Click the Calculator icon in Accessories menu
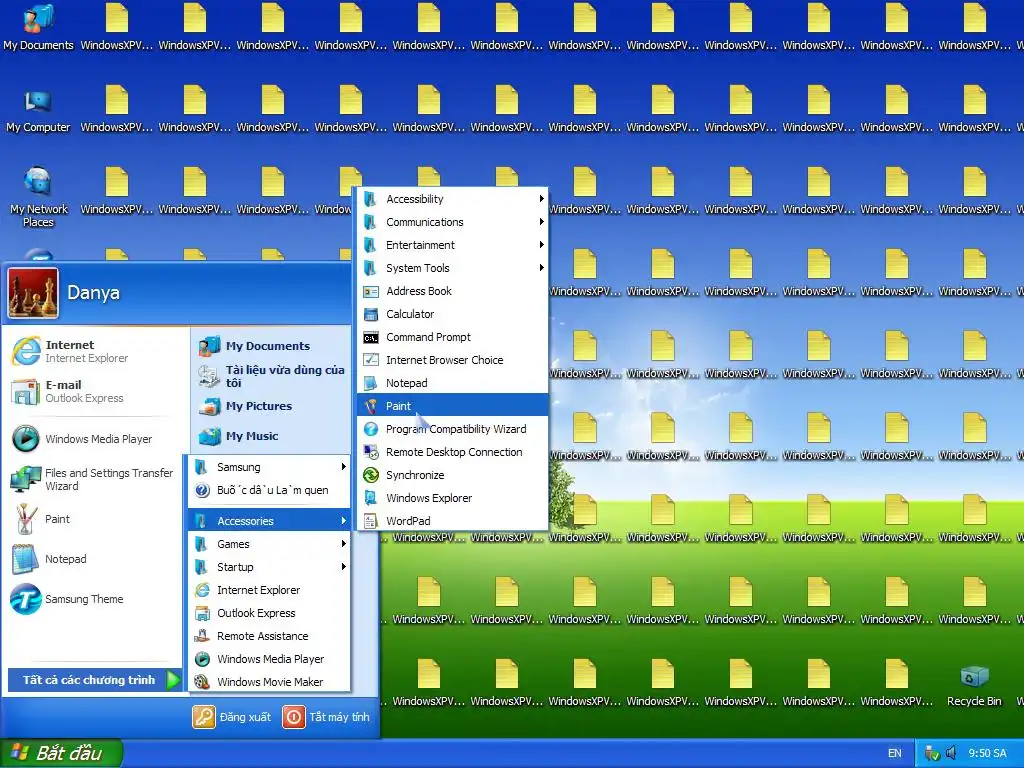The image size is (1024, 768). (370, 315)
